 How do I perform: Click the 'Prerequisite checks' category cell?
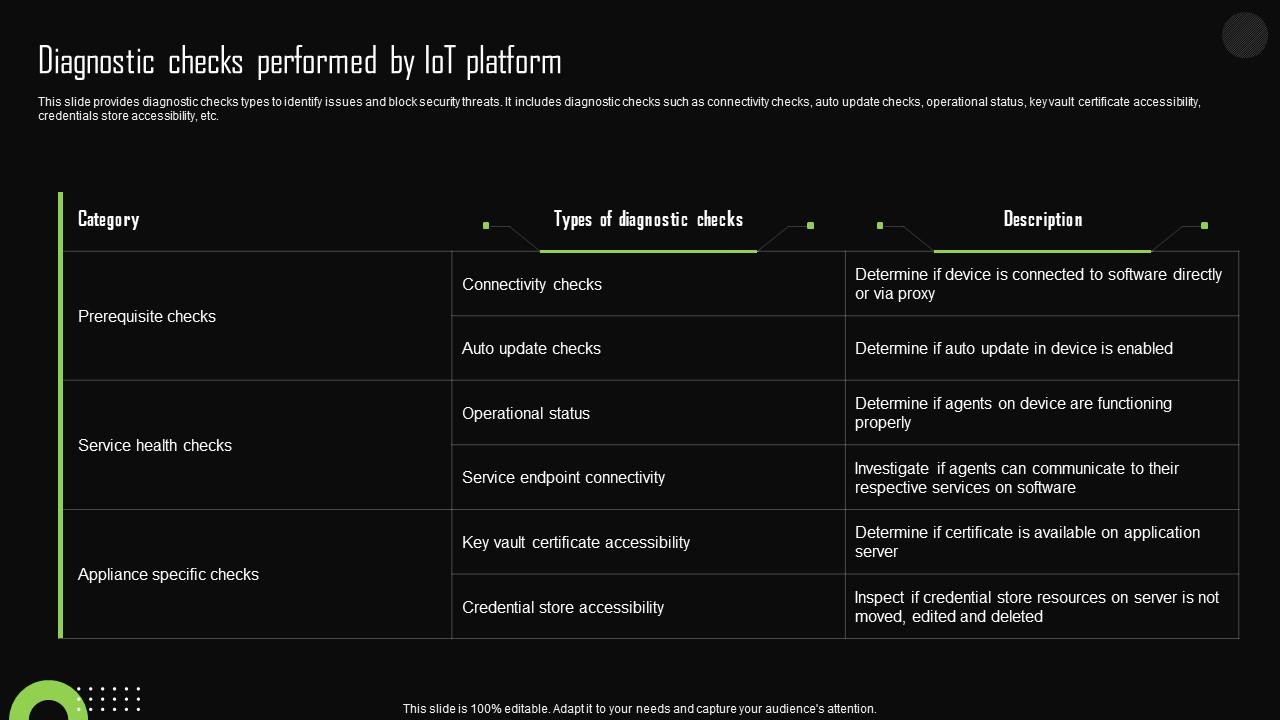257,316
